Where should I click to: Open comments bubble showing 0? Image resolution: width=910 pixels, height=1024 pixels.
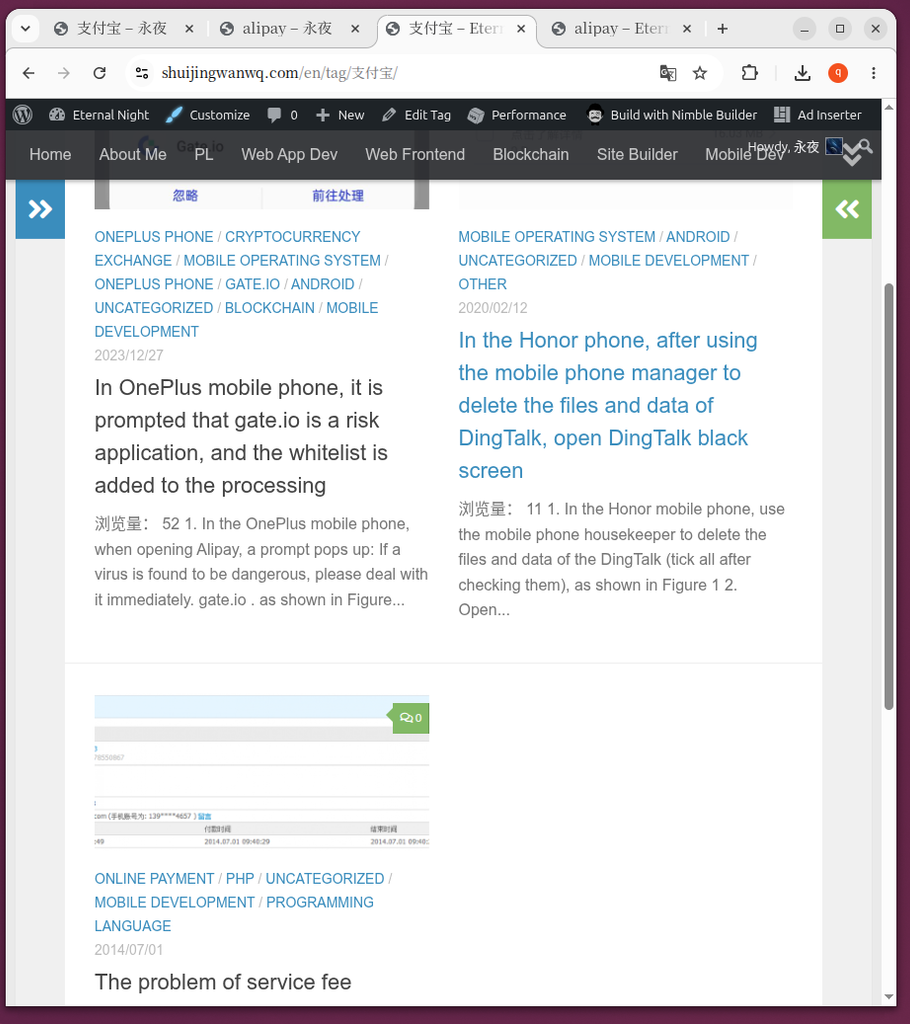(x=282, y=115)
